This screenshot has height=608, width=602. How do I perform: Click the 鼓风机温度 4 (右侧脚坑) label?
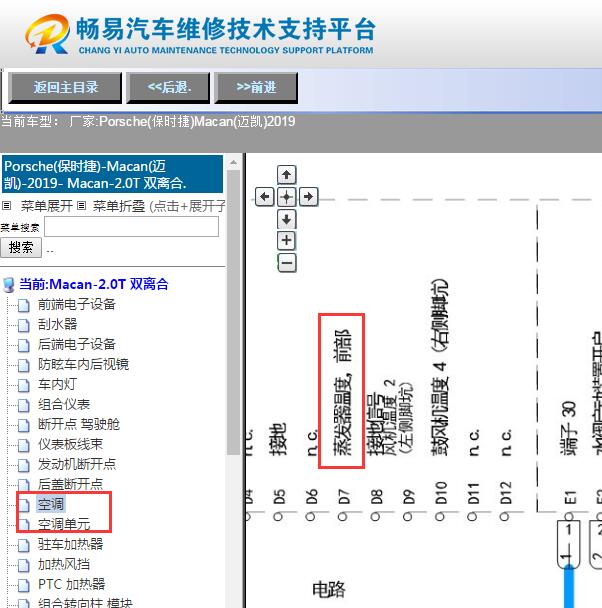coord(440,368)
